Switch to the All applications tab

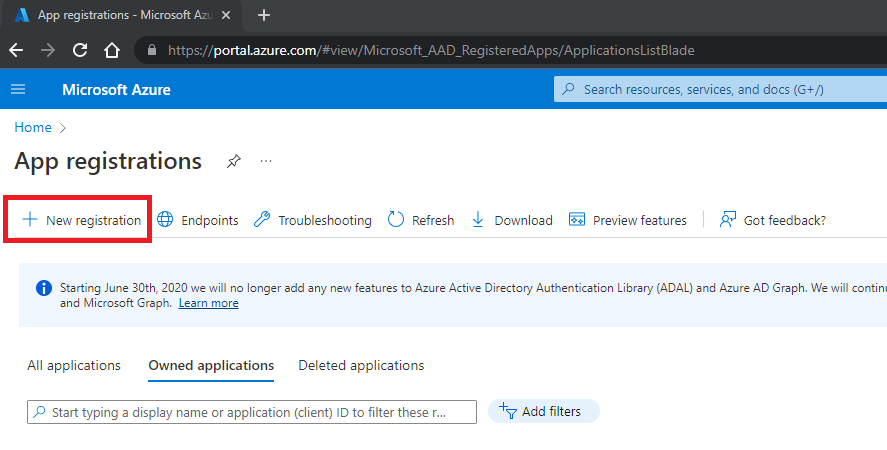click(74, 366)
